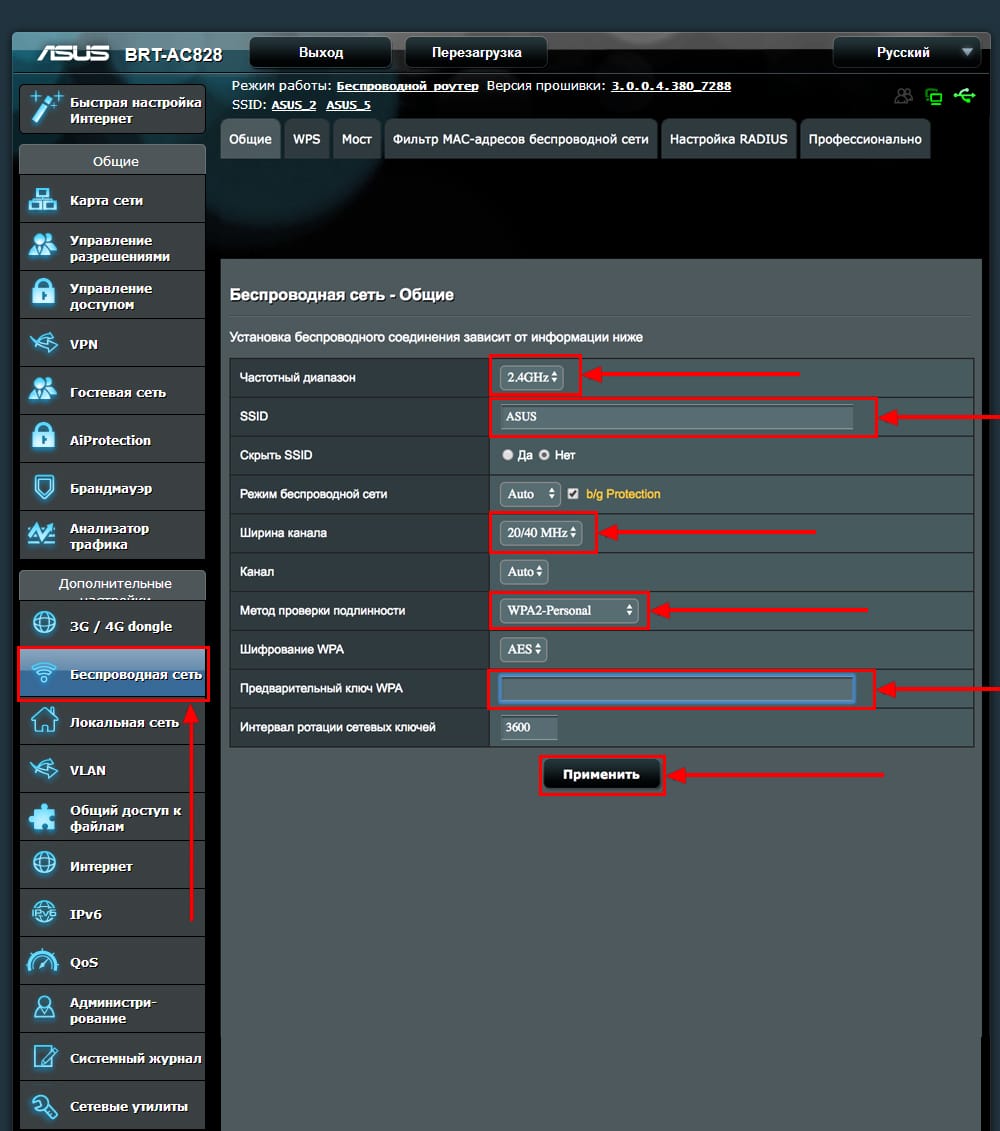Image resolution: width=1000 pixels, height=1131 pixels.
Task: Click the Общие sidebar section header
Action: point(115,161)
